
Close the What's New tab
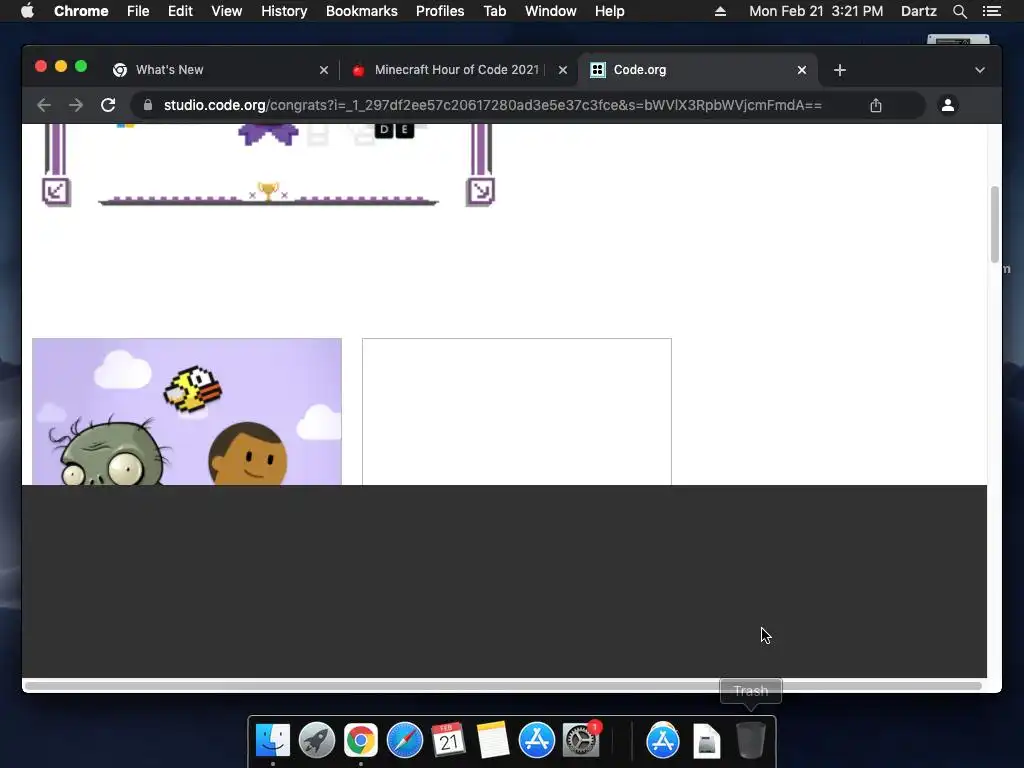click(323, 70)
